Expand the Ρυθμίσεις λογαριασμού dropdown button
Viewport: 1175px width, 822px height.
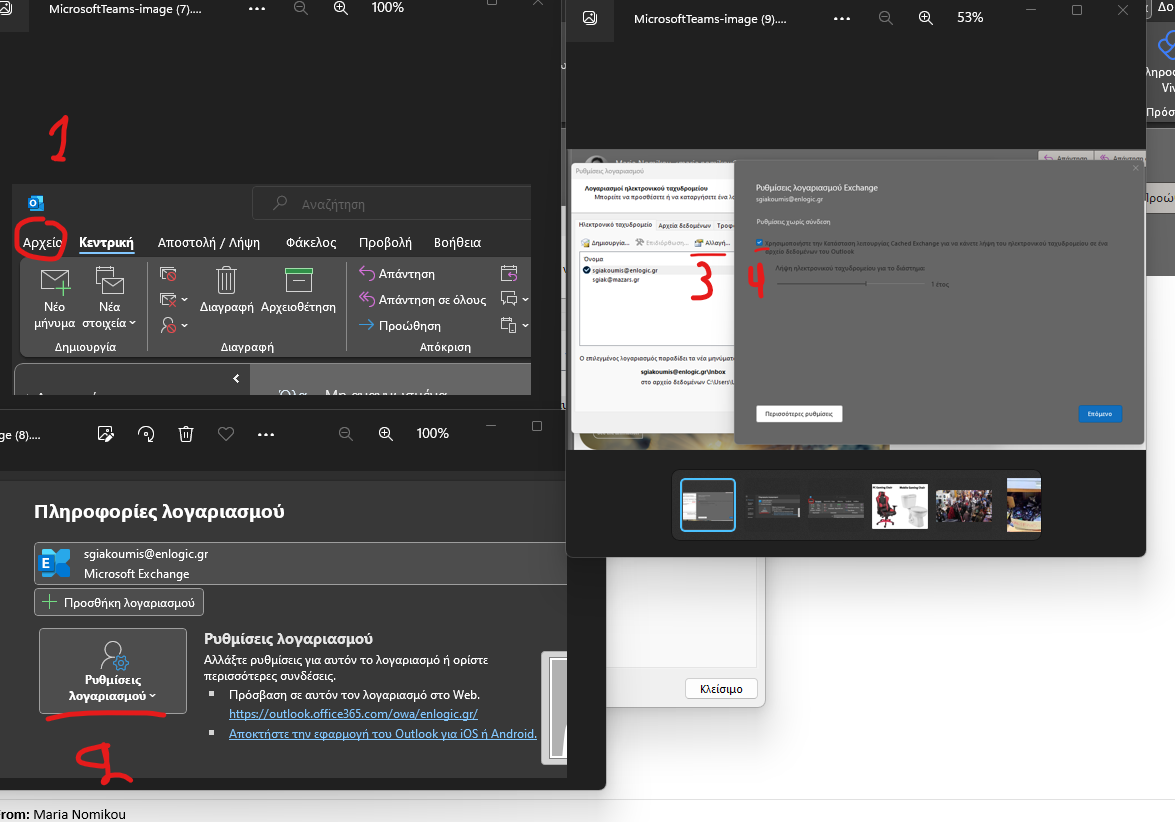[x=112, y=671]
